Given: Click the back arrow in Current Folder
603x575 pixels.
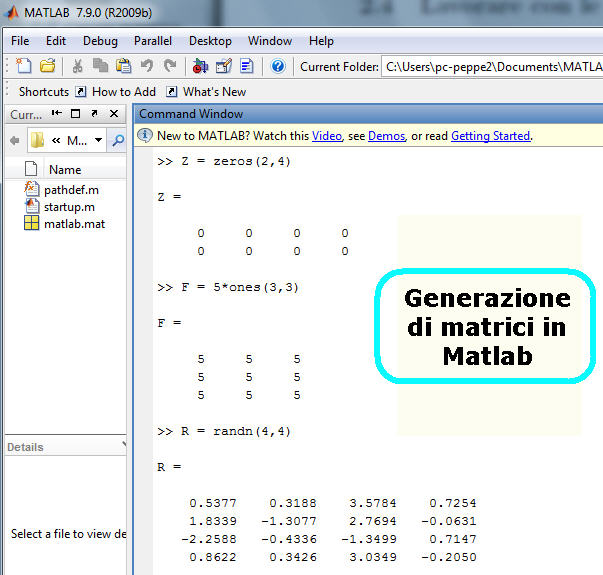Looking at the screenshot, I should (x=15, y=140).
